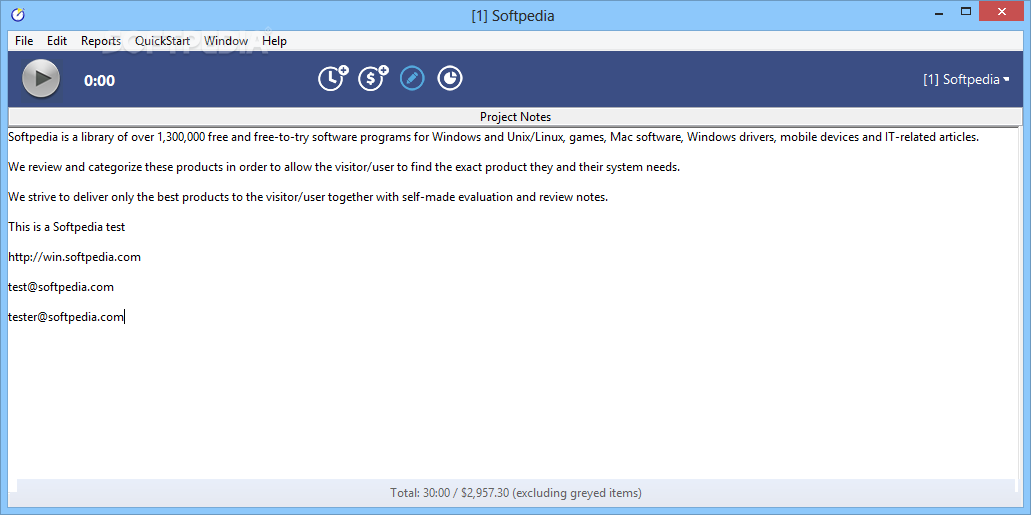This screenshot has width=1031, height=515.
Task: Close the Softpedia window
Action: coord(1002,11)
